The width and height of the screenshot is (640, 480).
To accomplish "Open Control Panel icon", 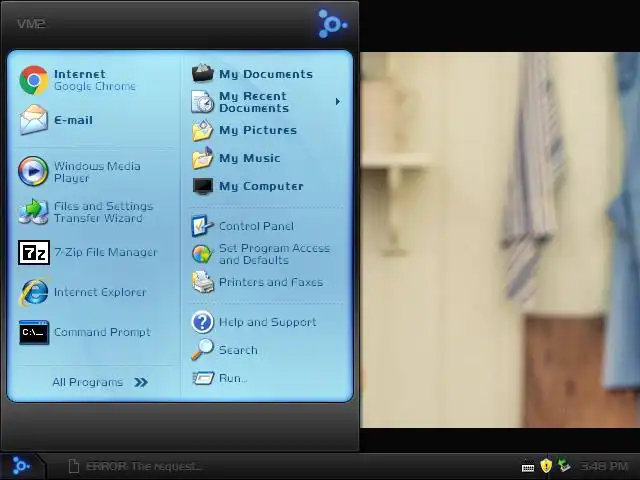I will (202, 226).
